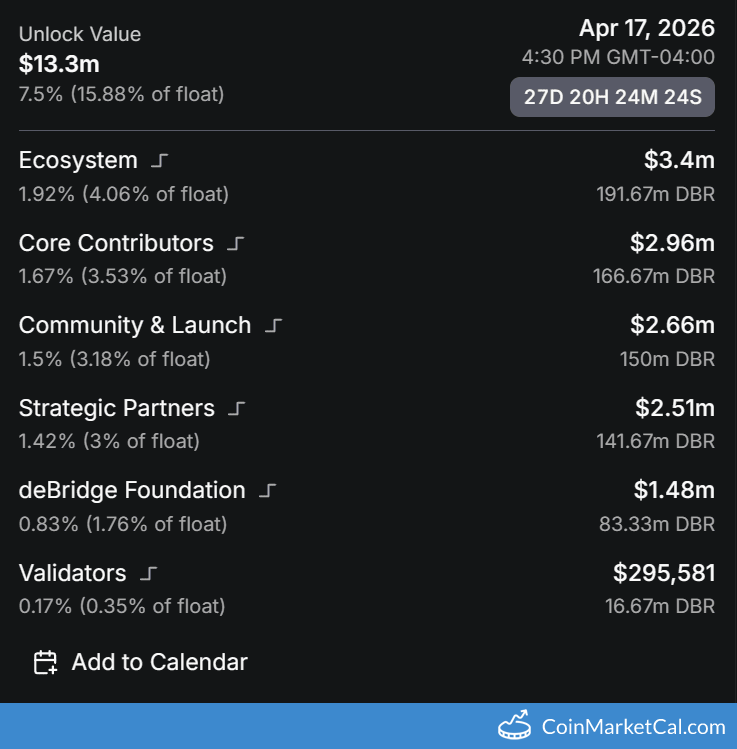Click the $13.3m unlock value

(x=59, y=64)
